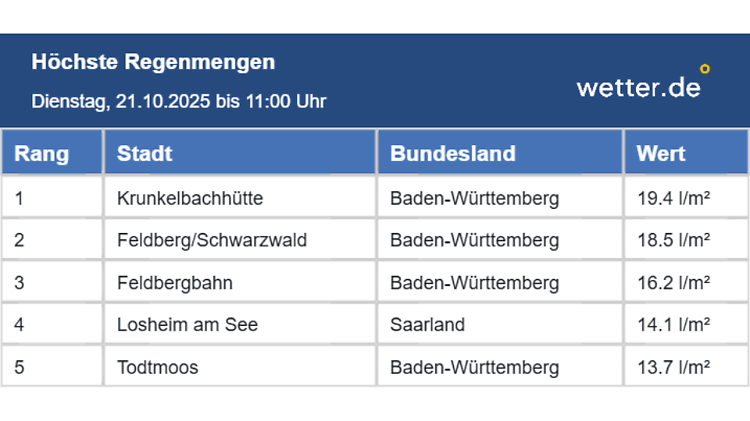
Task: Click the wetter.de logo
Action: (x=642, y=86)
